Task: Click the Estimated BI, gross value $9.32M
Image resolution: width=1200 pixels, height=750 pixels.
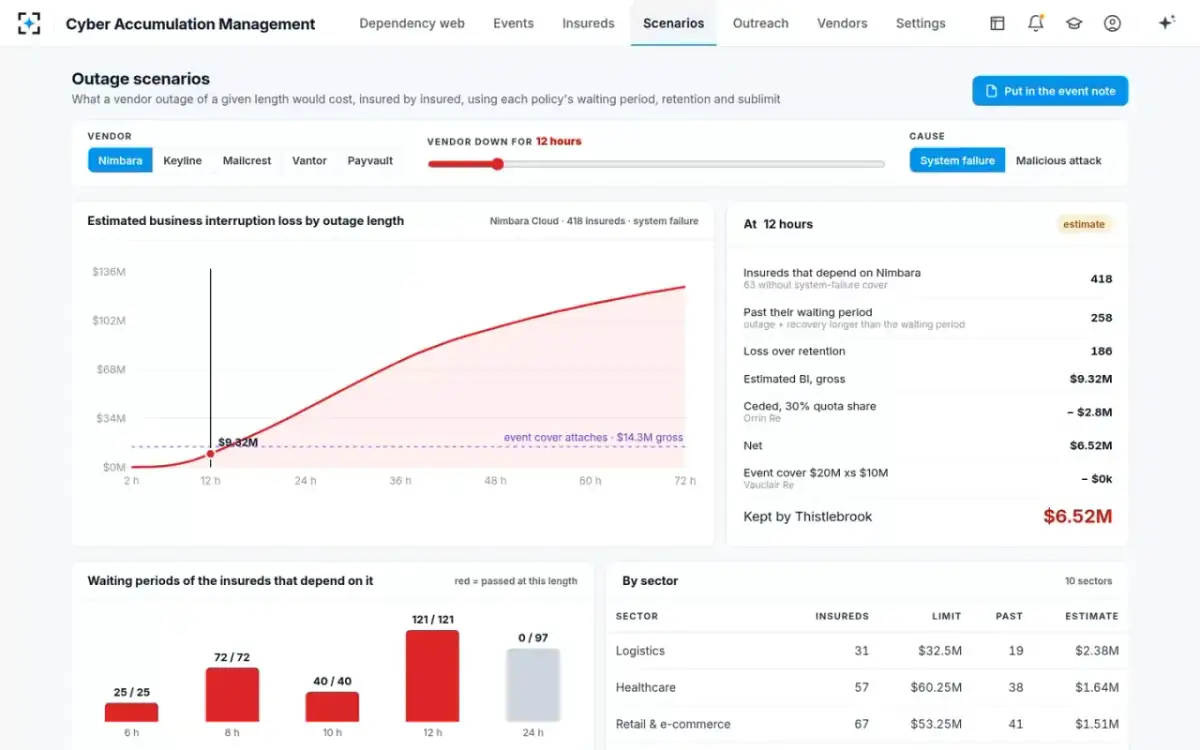Action: pos(1090,379)
